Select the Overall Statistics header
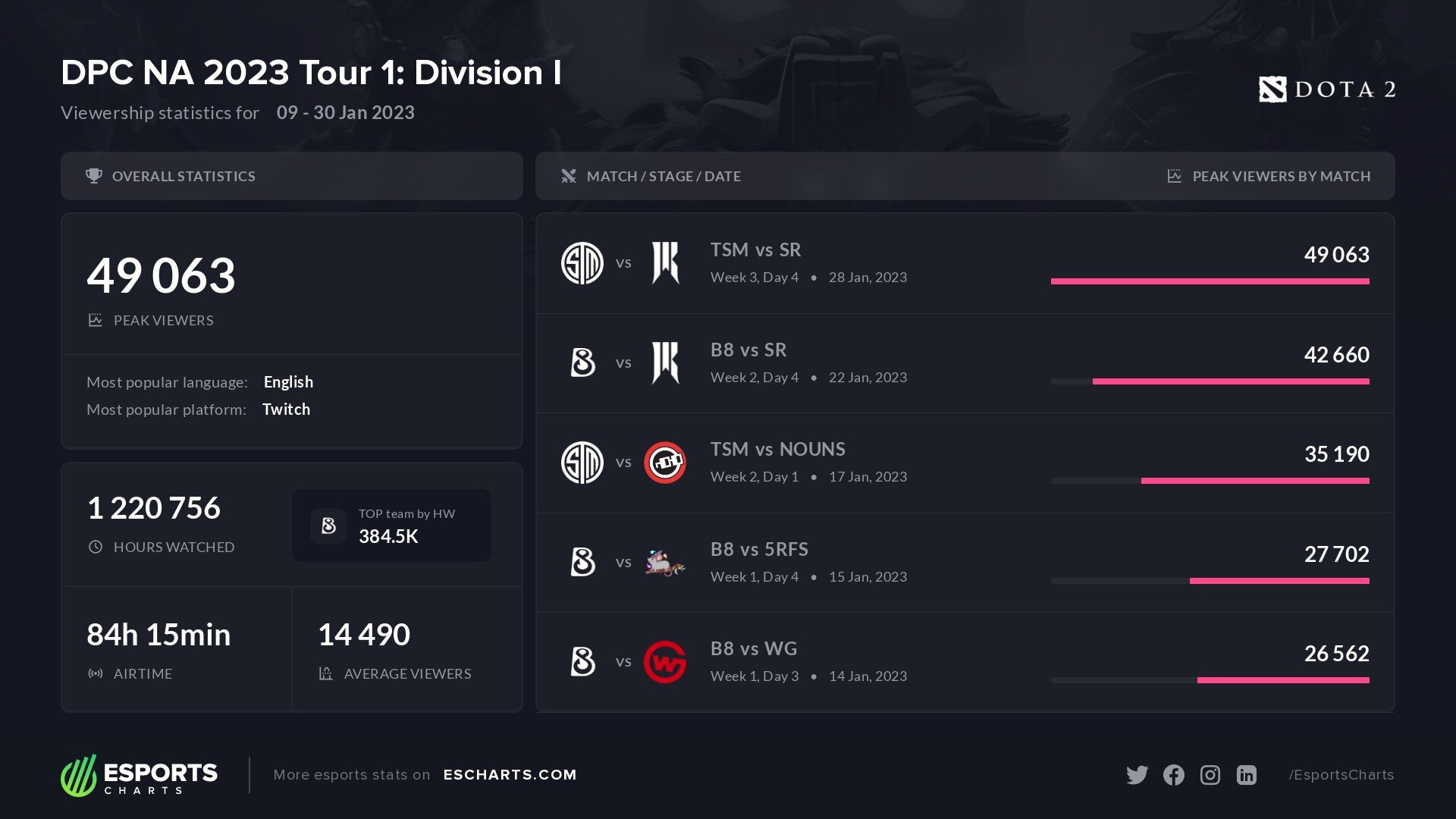Image resolution: width=1456 pixels, height=819 pixels. coord(184,176)
